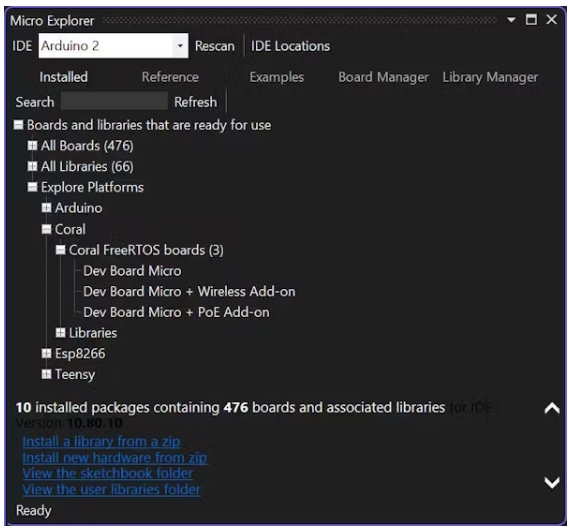Click the Ready status text

click(x=33, y=511)
